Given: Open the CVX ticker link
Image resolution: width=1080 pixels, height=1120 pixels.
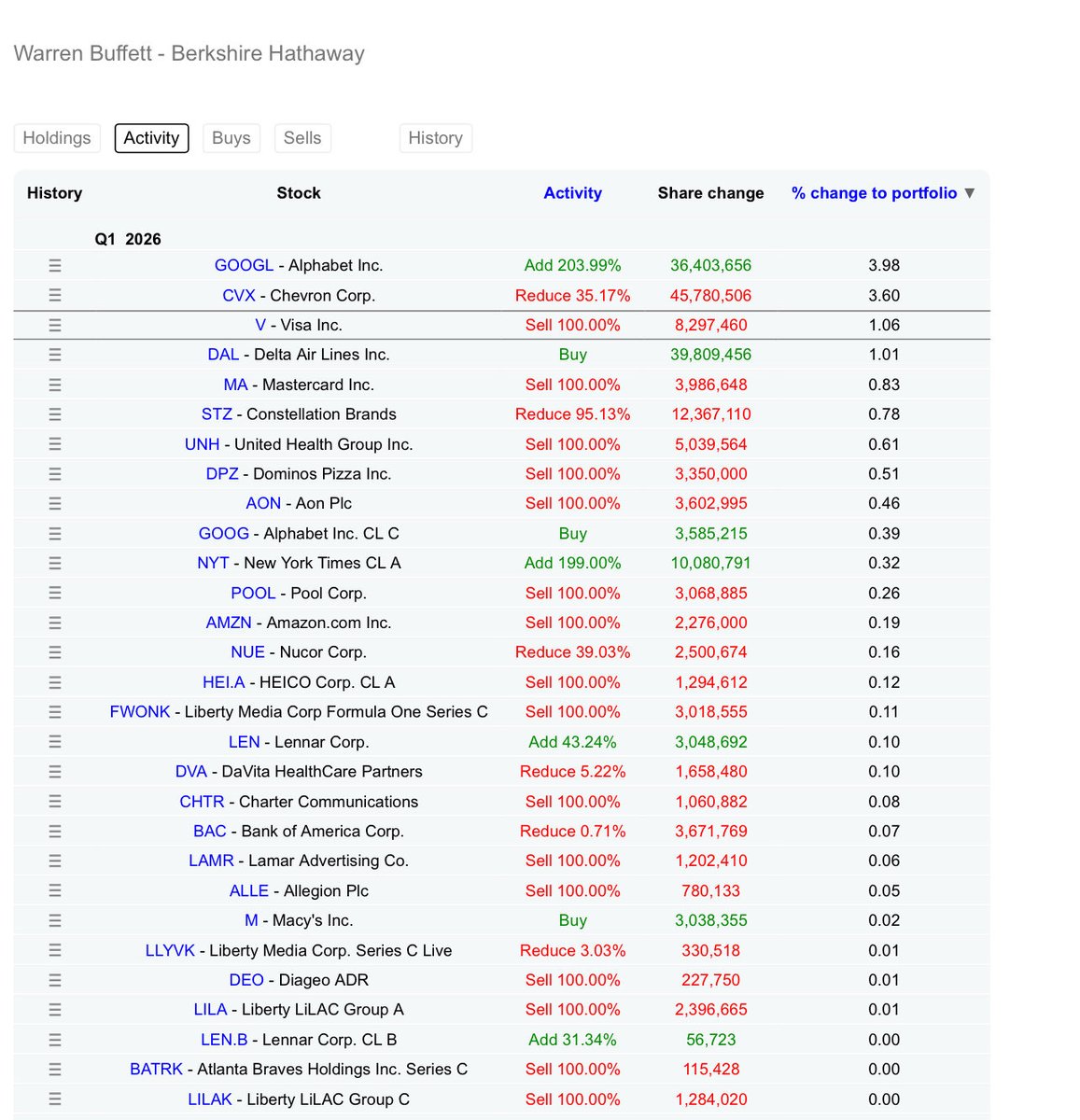Looking at the screenshot, I should tap(239, 296).
